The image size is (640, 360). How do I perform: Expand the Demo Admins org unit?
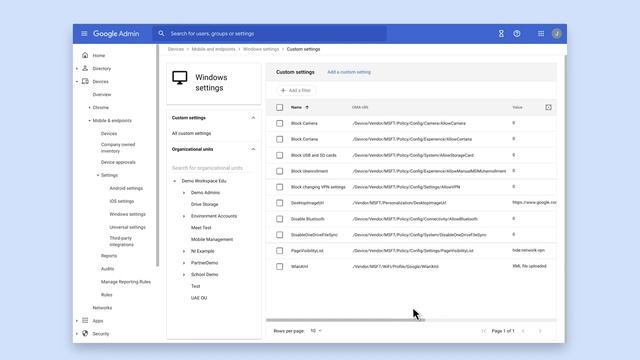click(184, 193)
